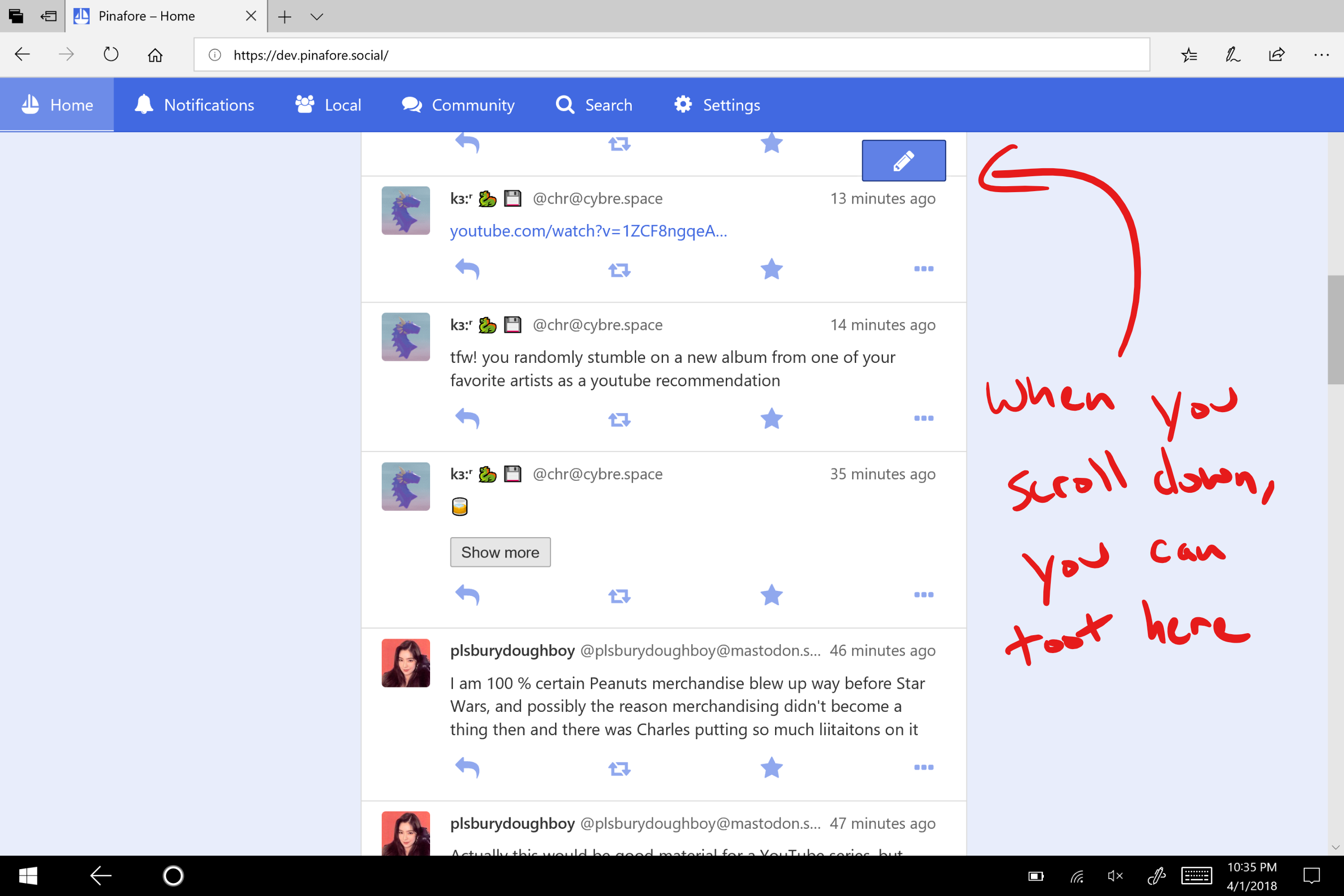The width and height of the screenshot is (1344, 896).
Task: Boost the 'tfw! you randomly stumble' post
Action: (619, 420)
